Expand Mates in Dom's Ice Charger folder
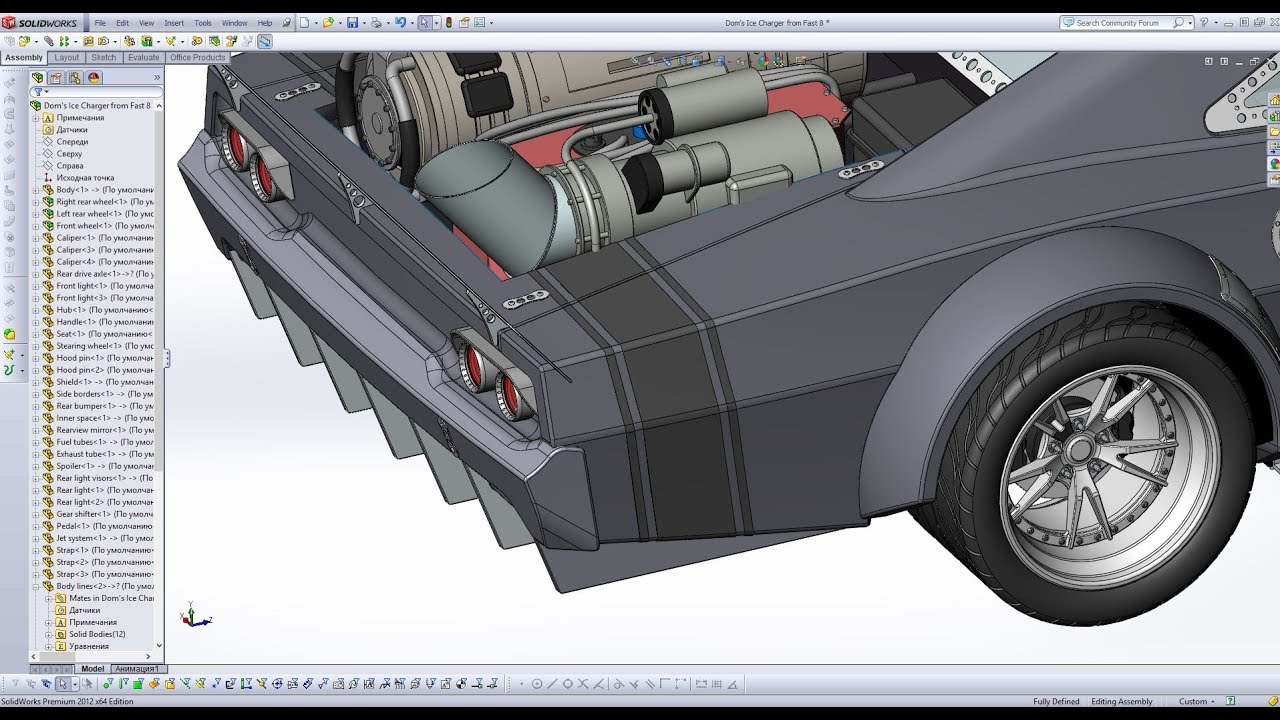The height and width of the screenshot is (720, 1280). click(48, 598)
